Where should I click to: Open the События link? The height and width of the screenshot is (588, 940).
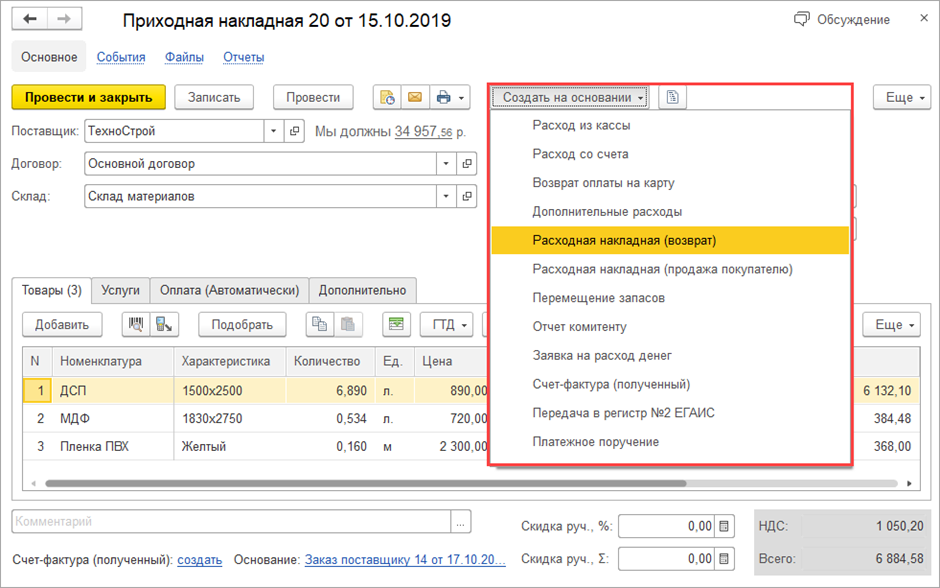point(121,57)
